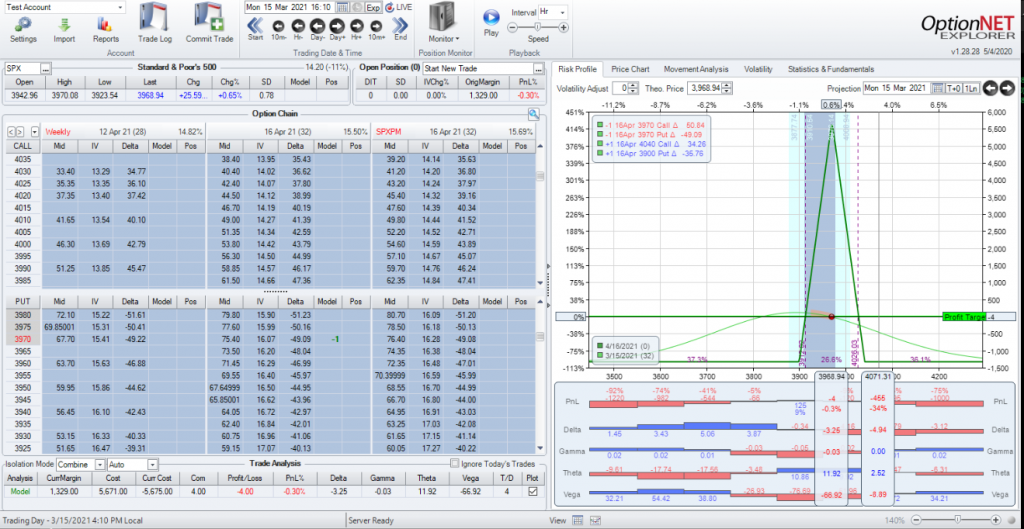
Task: Click the Import arrow icon
Action: click(64, 24)
